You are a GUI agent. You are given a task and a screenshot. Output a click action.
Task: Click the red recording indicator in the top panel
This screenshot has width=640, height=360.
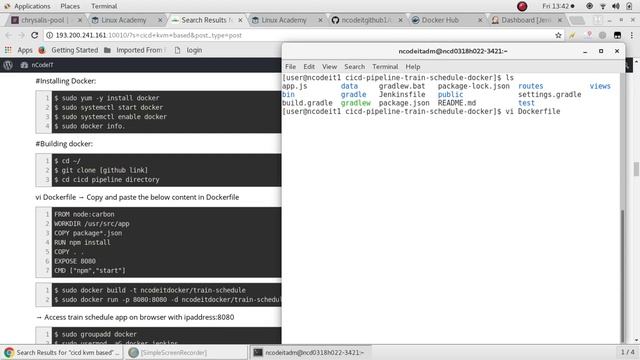point(522,6)
